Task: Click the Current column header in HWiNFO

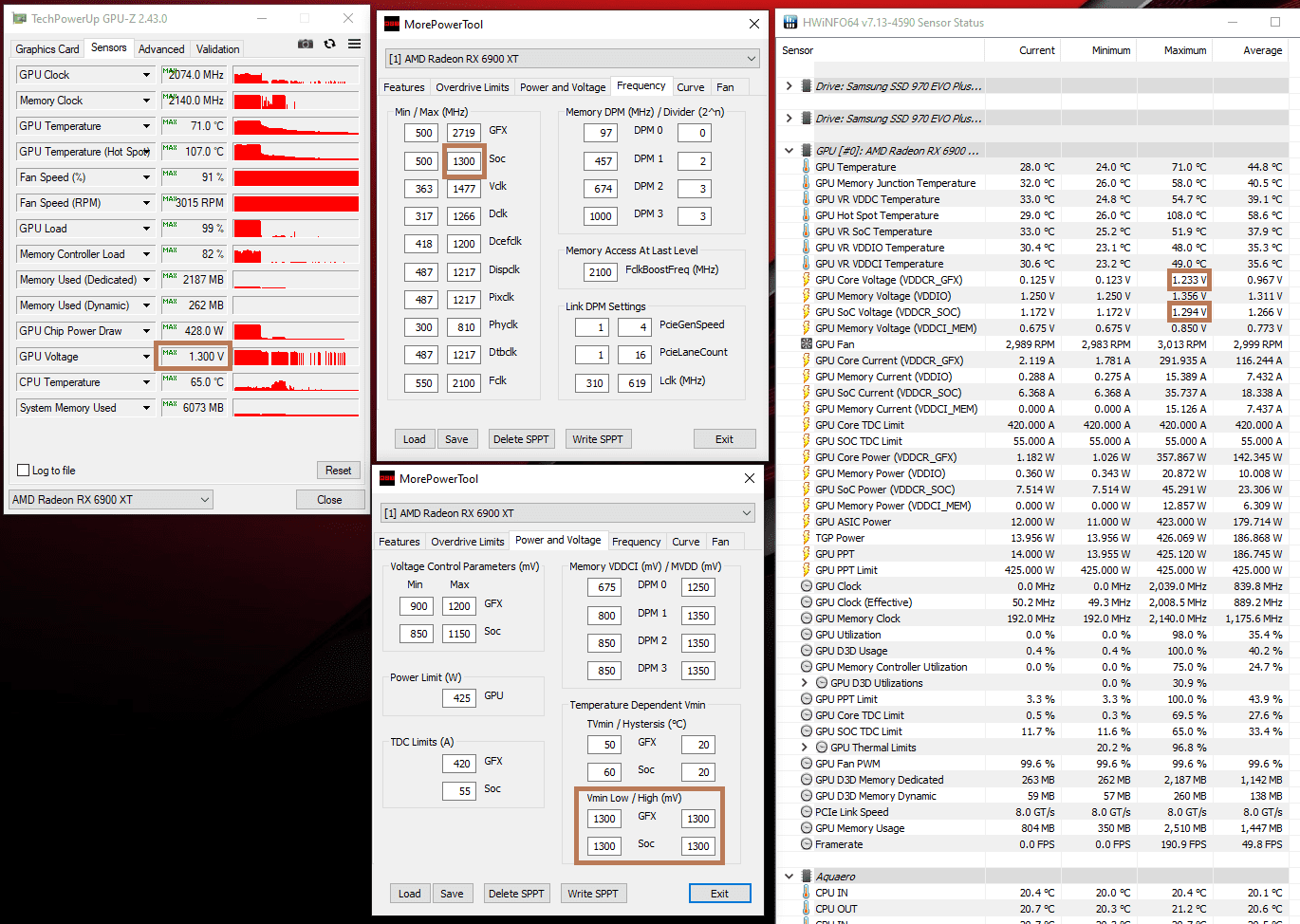Action: pos(1036,50)
